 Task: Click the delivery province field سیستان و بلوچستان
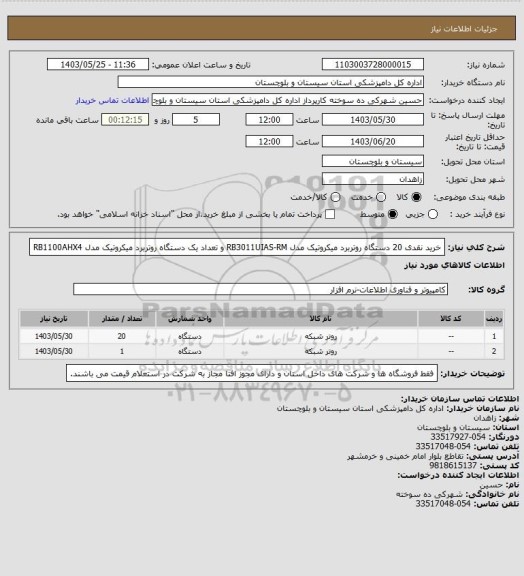pos(373,161)
